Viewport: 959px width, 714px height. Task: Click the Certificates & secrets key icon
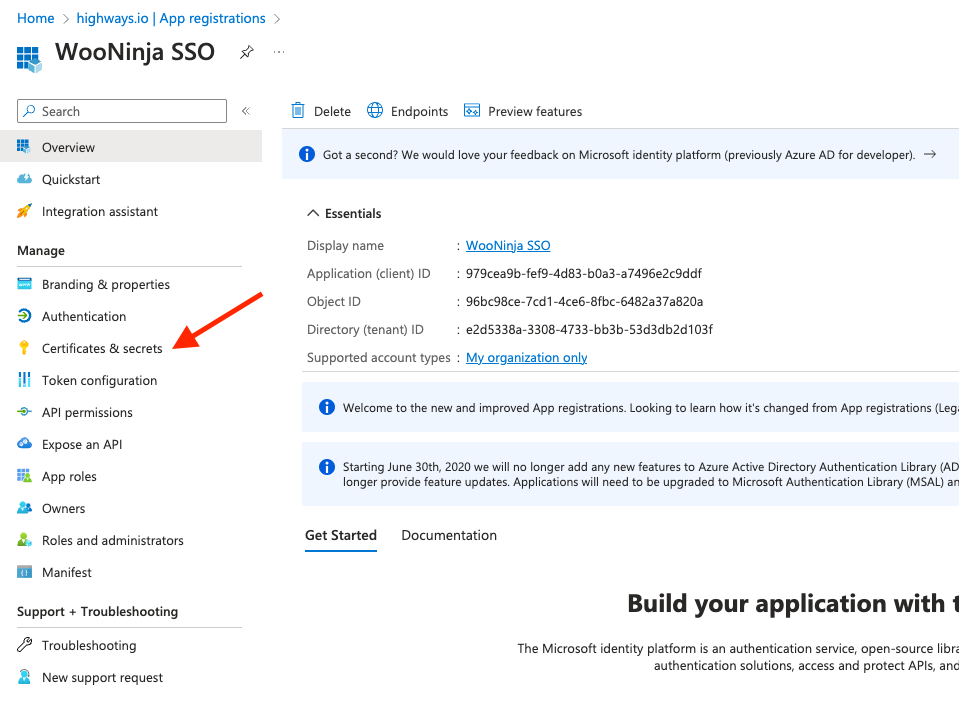pos(25,348)
